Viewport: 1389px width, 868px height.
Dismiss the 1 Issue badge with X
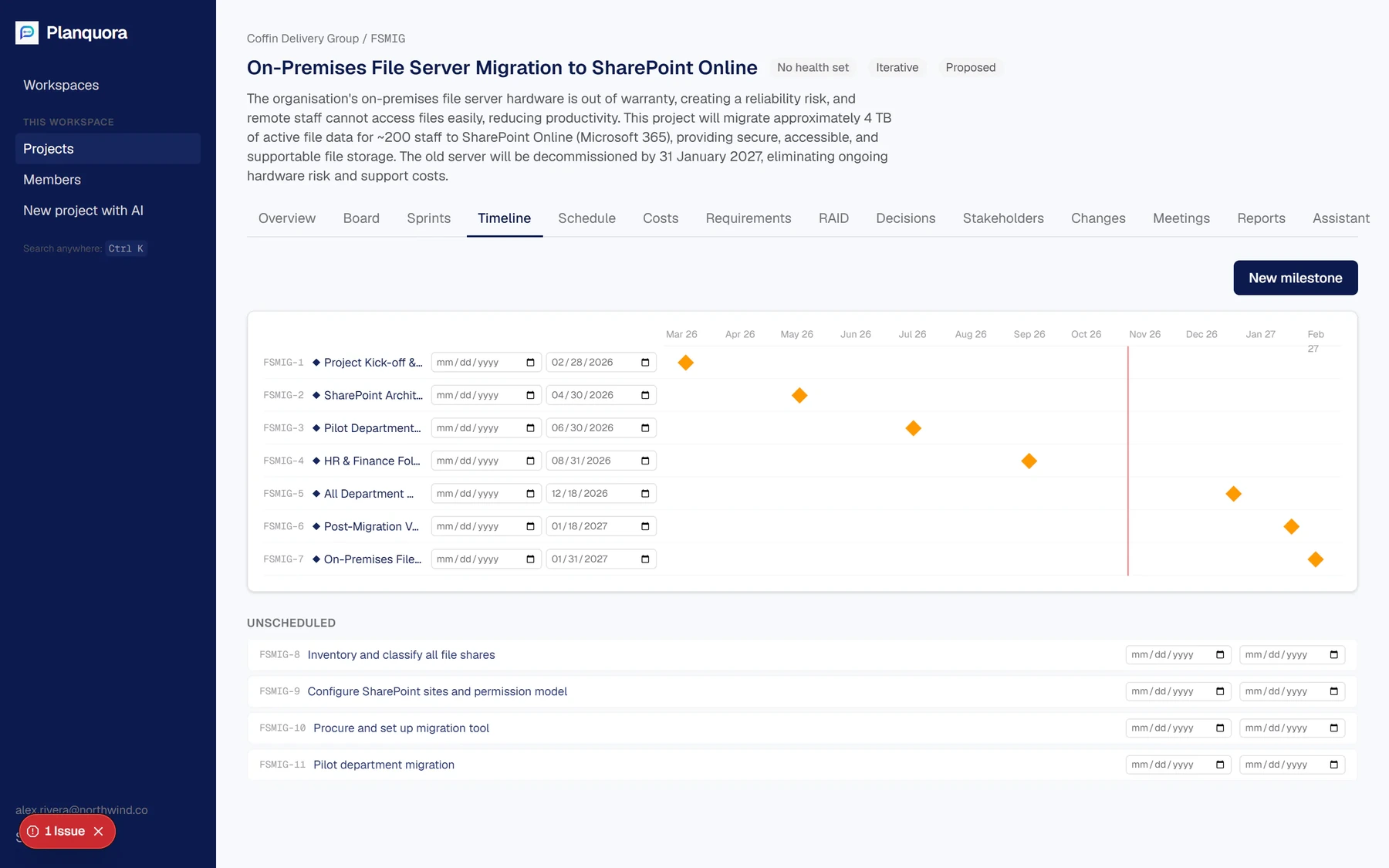click(x=98, y=831)
